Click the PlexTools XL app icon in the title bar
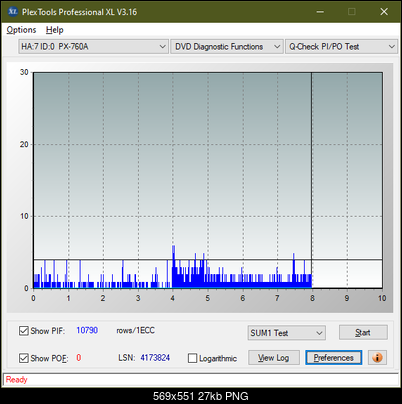This screenshot has width=402, height=404. coord(13,12)
